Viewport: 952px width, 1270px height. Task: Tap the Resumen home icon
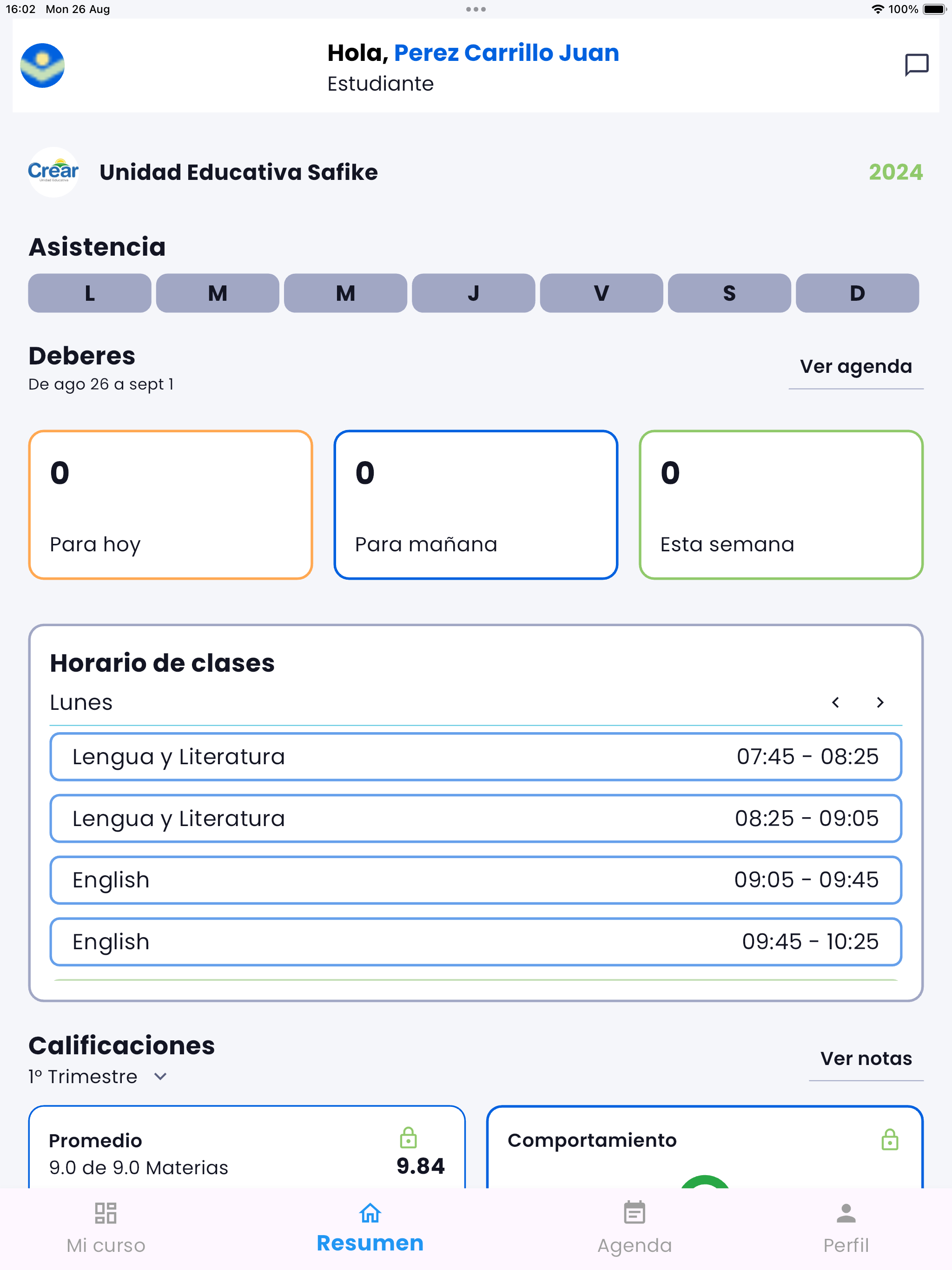[370, 1213]
